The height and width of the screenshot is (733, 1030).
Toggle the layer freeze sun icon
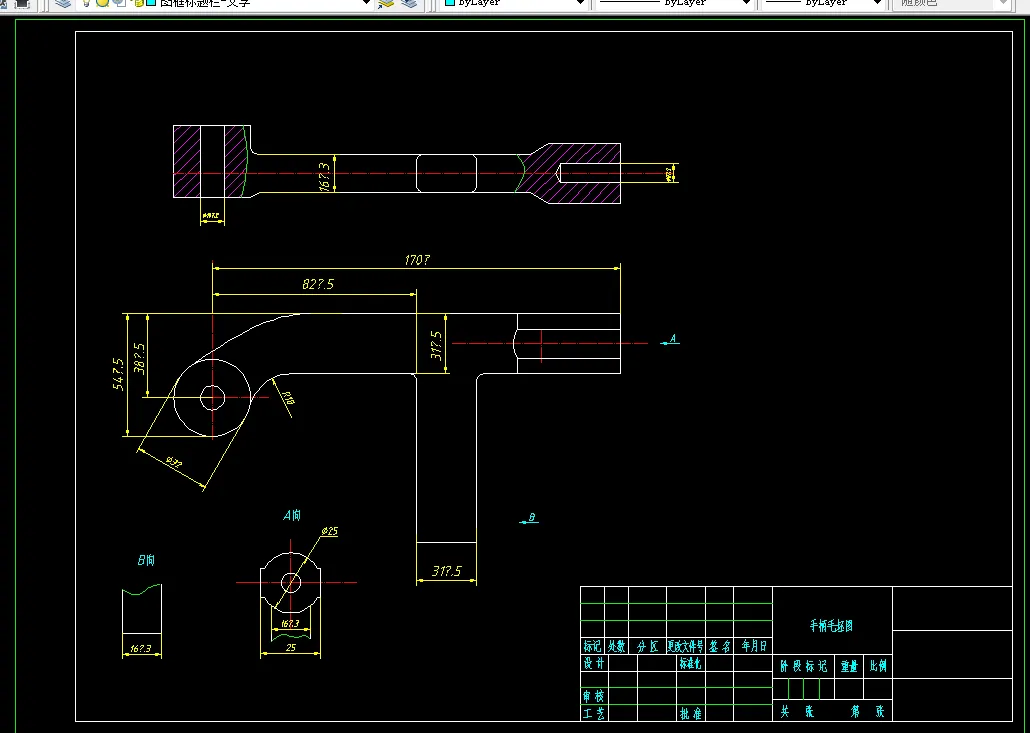[x=102, y=3]
